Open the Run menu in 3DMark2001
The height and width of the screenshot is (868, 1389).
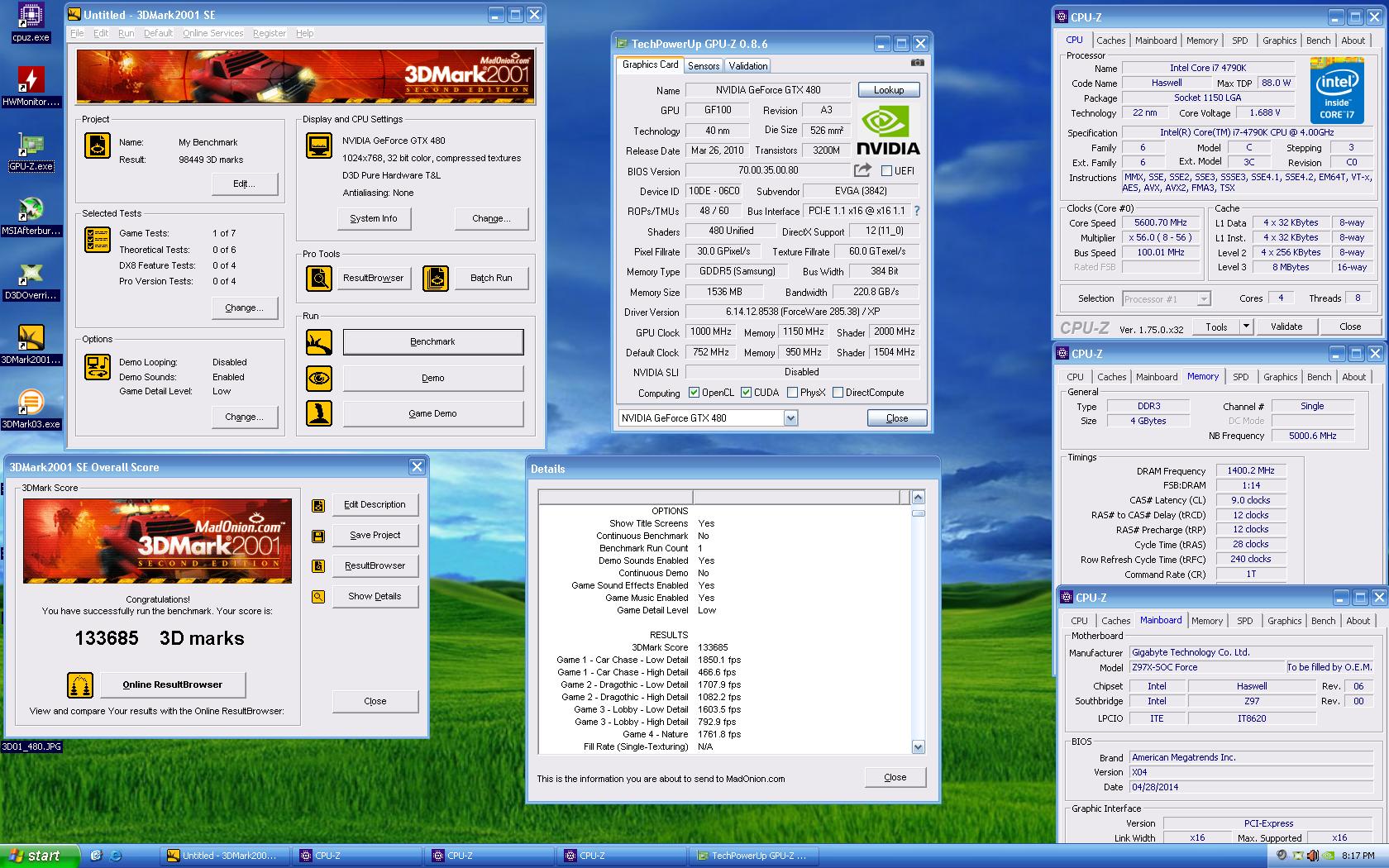pyautogui.click(x=126, y=33)
